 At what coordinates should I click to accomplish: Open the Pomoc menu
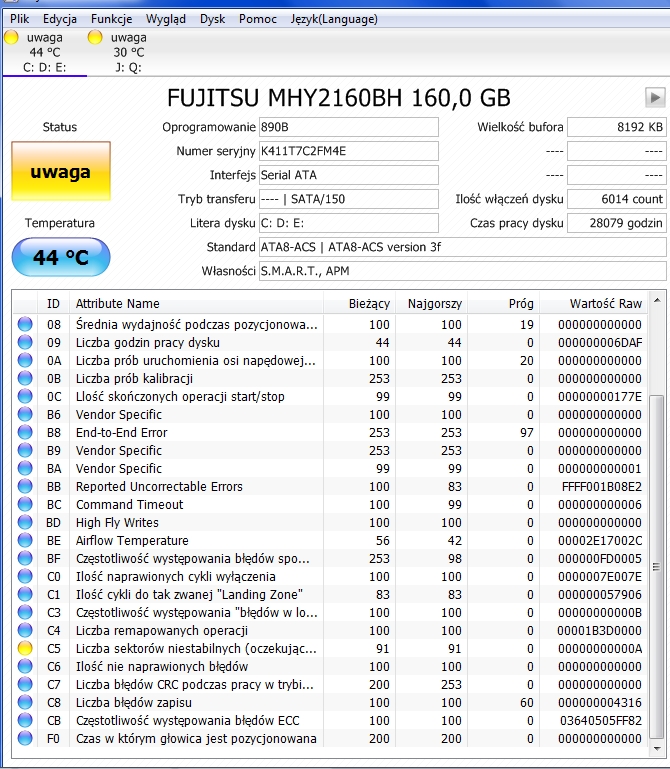[x=258, y=19]
